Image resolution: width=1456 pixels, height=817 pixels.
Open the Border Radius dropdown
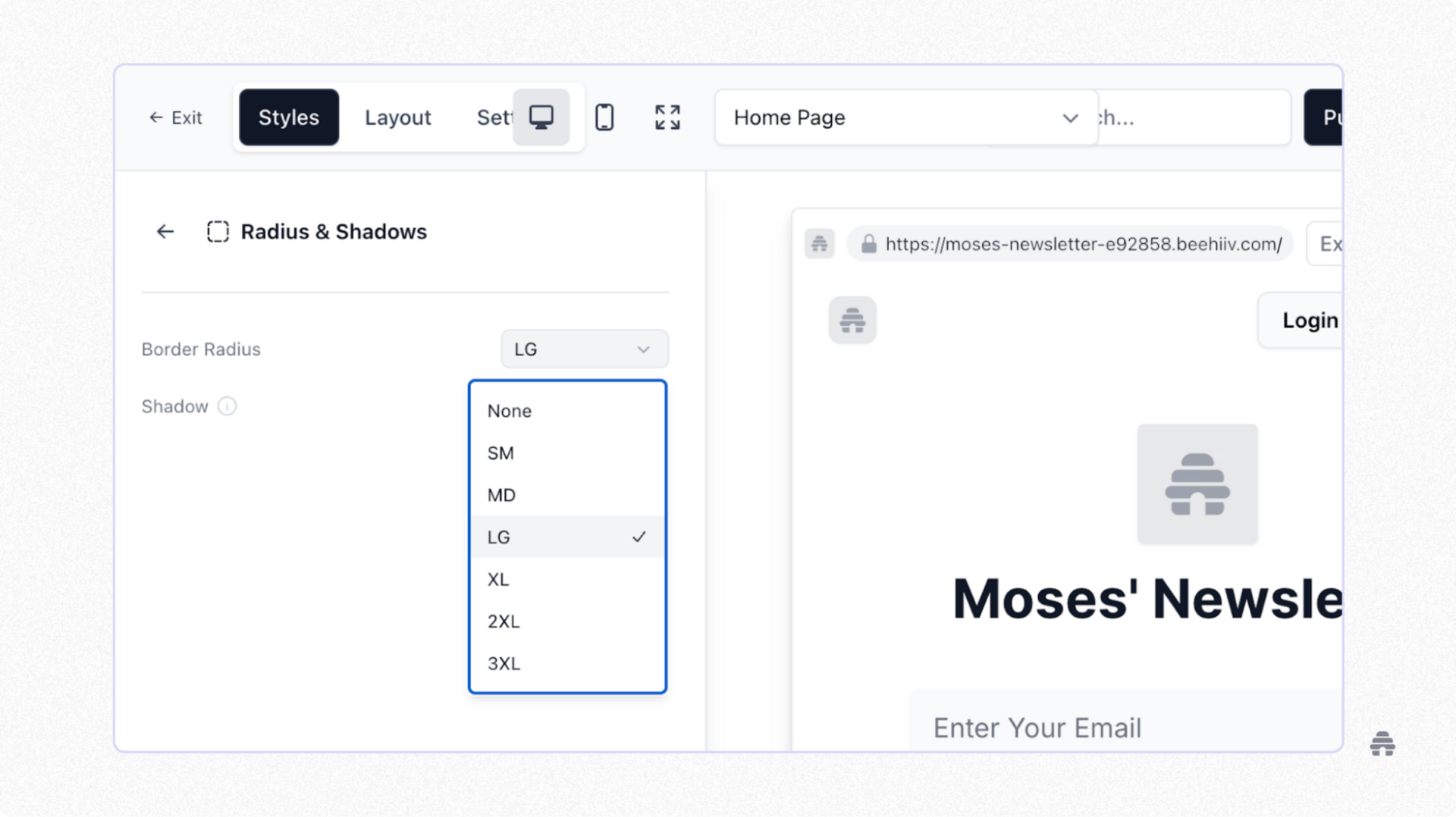(584, 349)
